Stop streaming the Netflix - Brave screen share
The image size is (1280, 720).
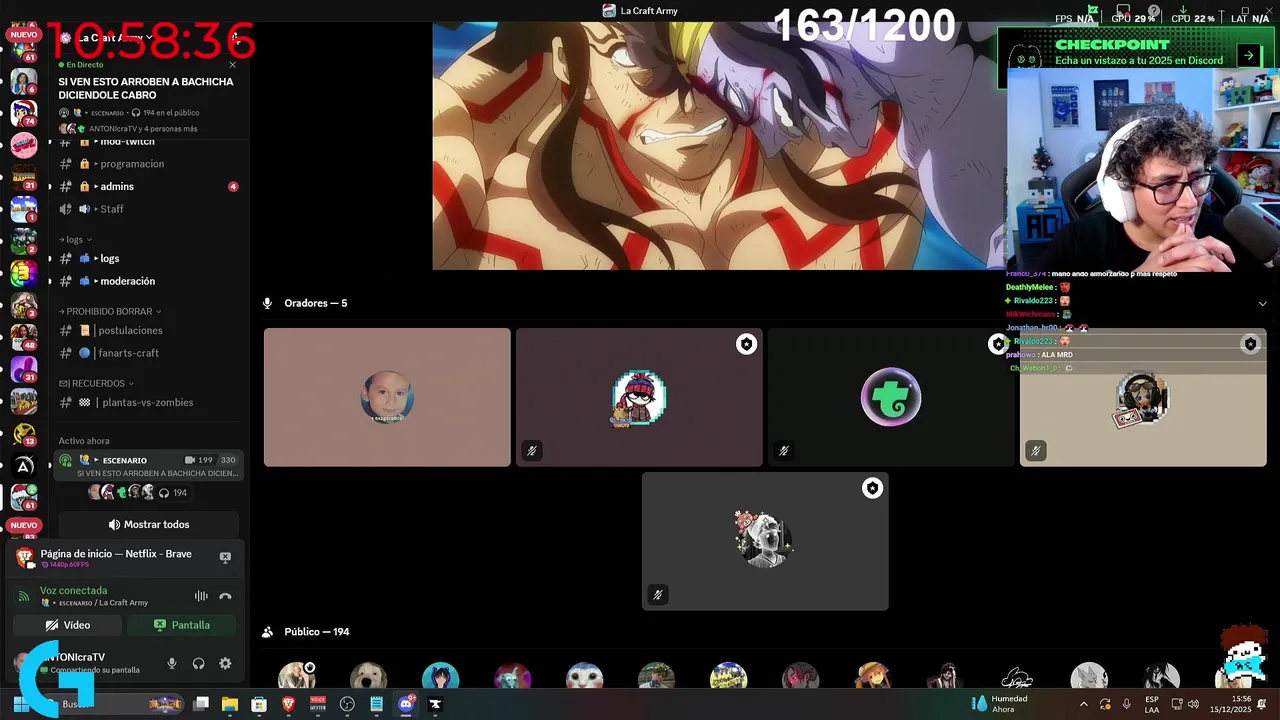point(225,557)
